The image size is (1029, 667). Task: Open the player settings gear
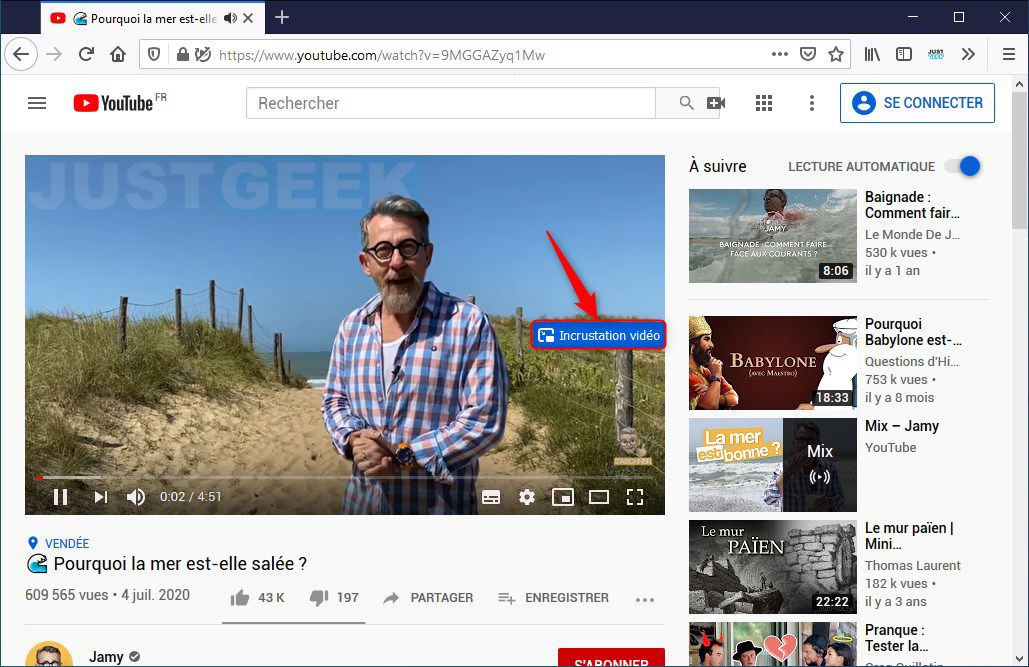(x=526, y=497)
